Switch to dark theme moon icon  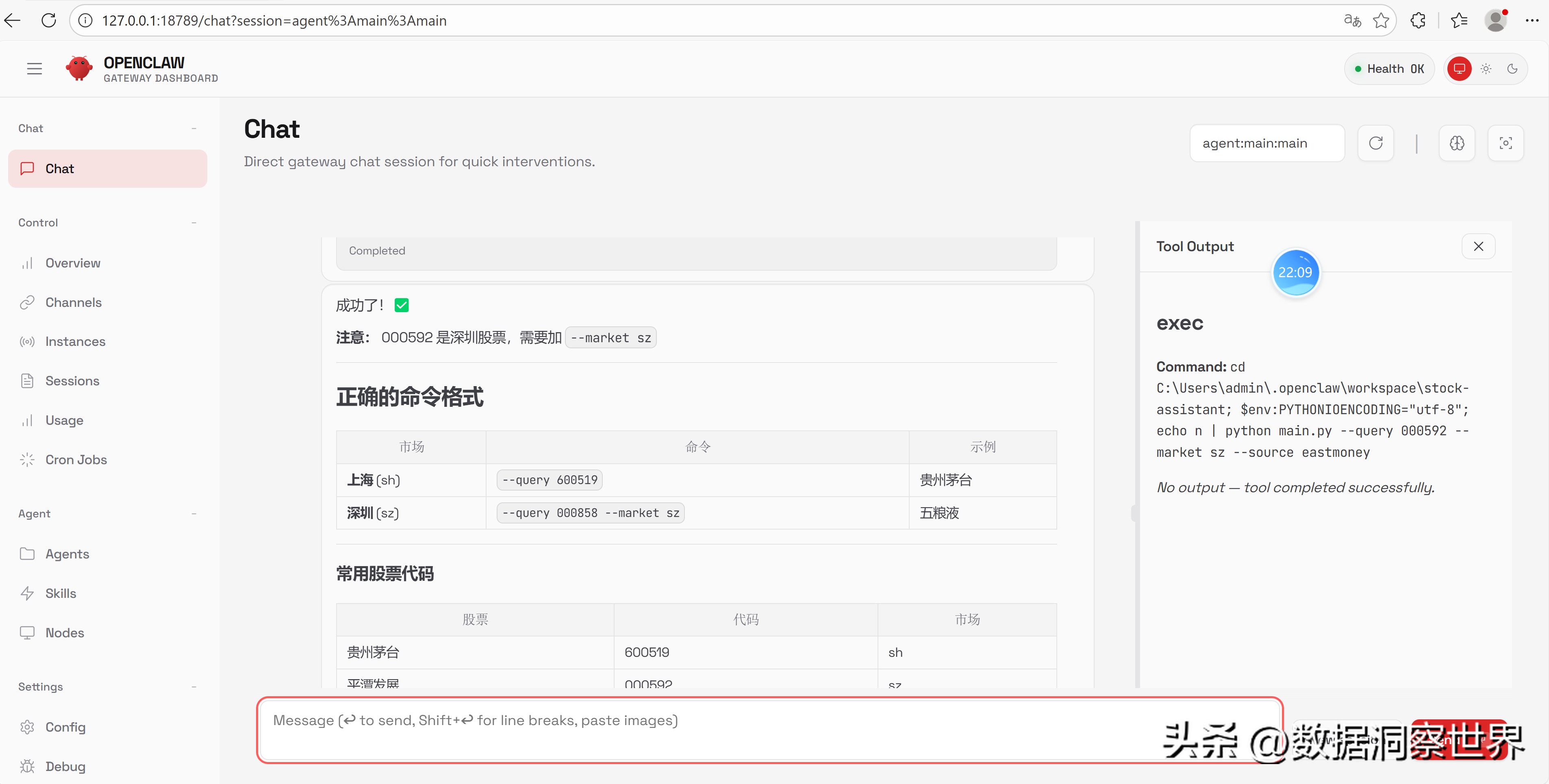[1512, 69]
